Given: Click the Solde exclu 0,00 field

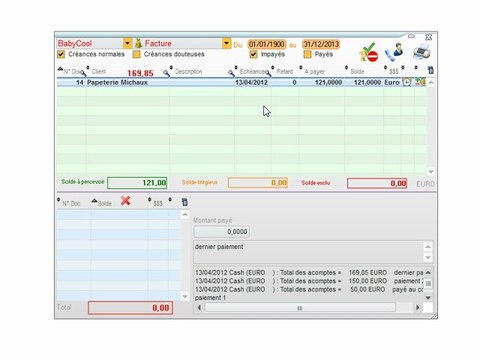Looking at the screenshot, I should tap(377, 183).
